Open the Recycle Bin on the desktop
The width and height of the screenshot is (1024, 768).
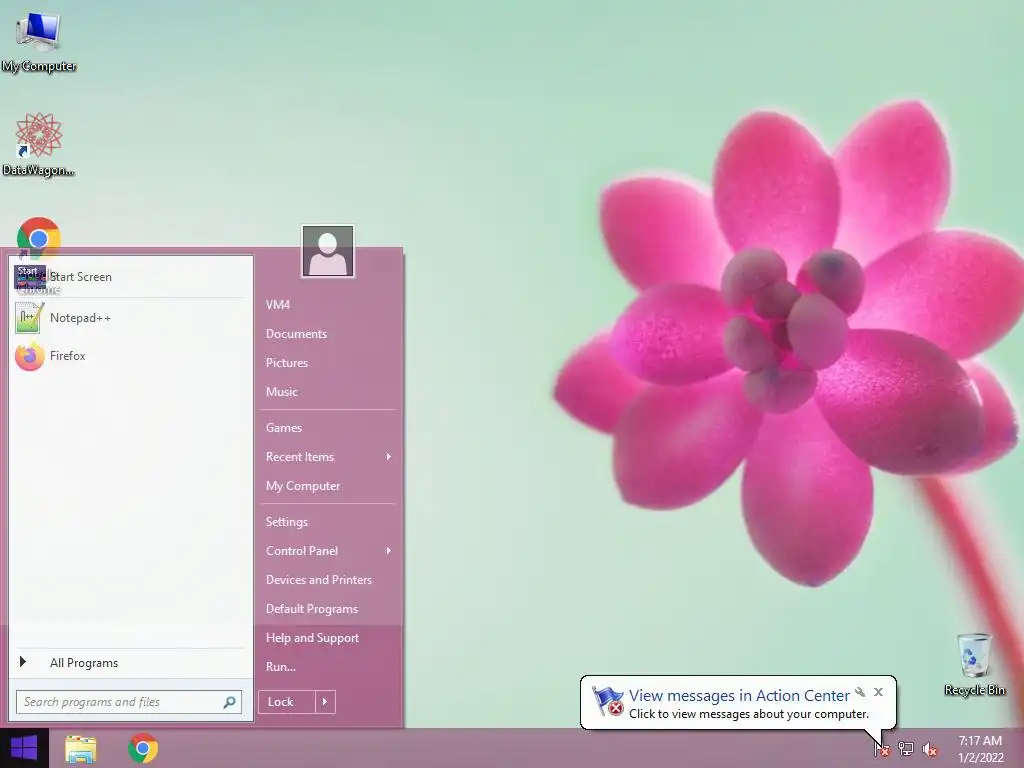[x=974, y=664]
